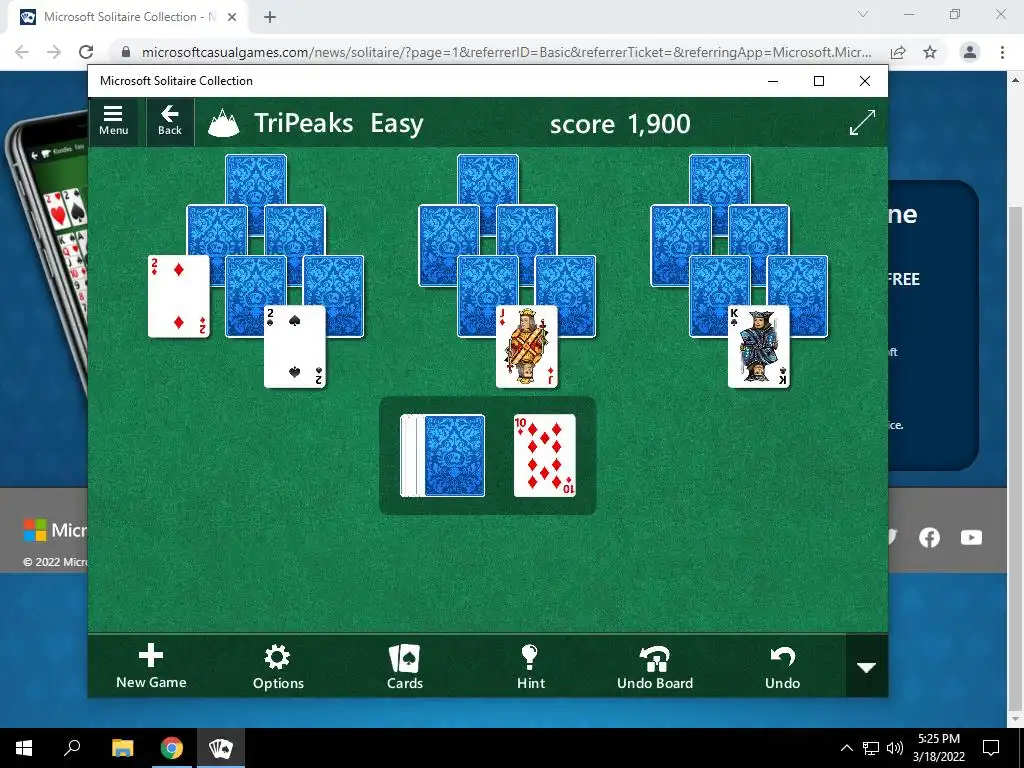Viewport: 1024px width, 768px height.
Task: Open the Chrome profile avatar
Action: pyautogui.click(x=970, y=52)
